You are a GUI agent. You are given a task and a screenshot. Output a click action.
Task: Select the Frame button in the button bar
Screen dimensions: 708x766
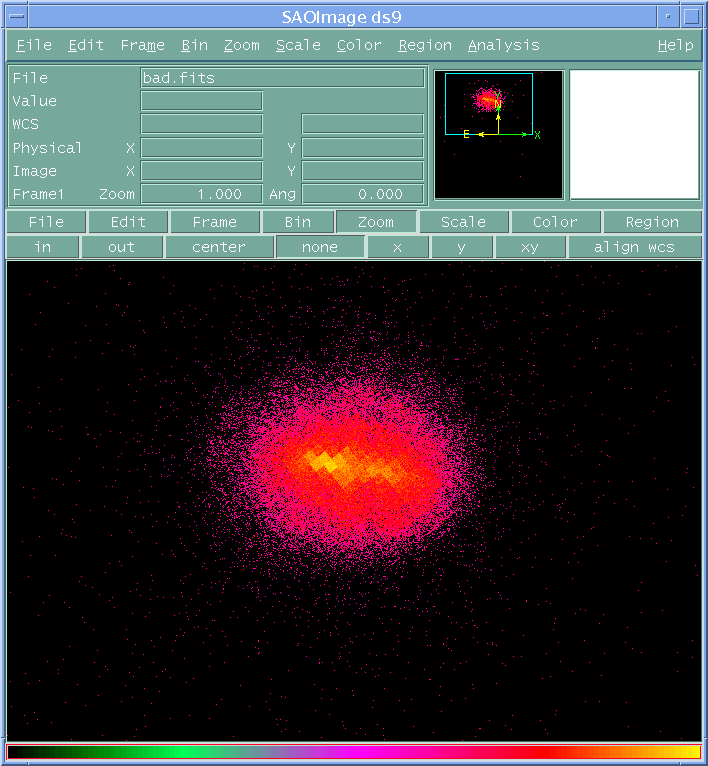215,222
